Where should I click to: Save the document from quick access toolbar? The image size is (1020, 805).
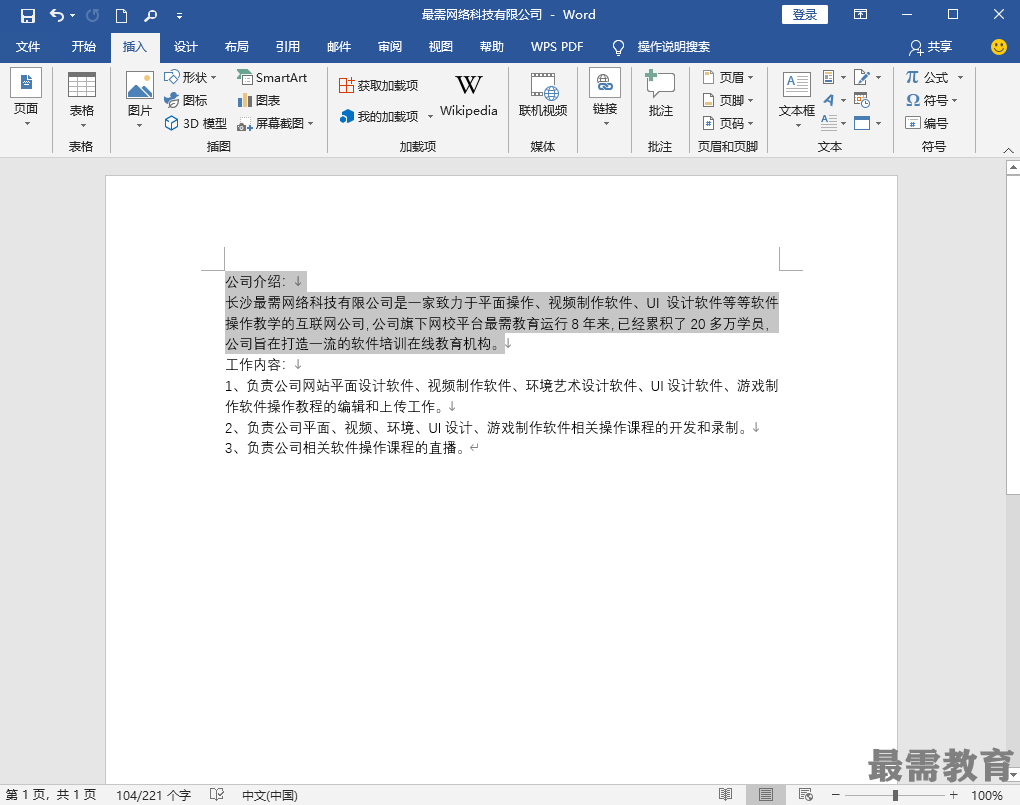click(x=27, y=15)
